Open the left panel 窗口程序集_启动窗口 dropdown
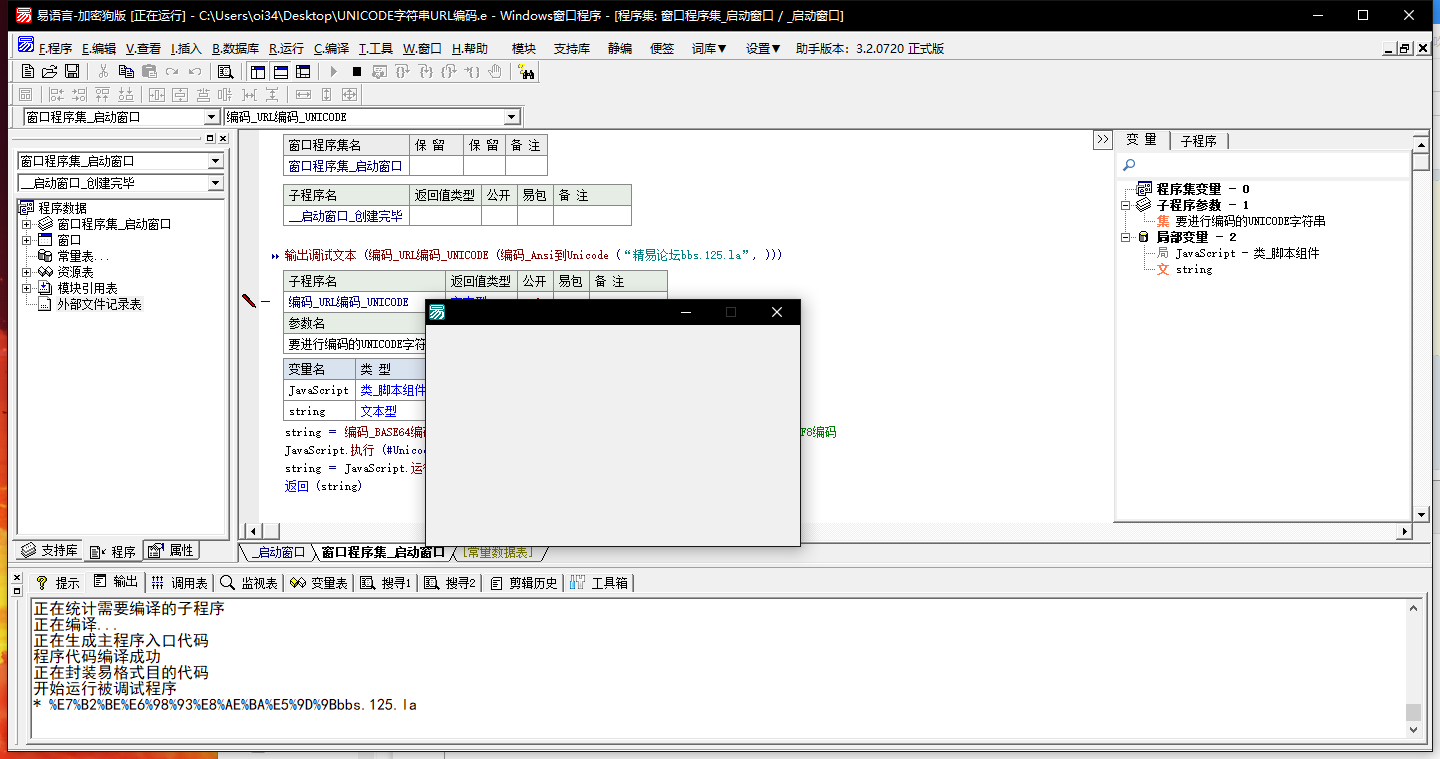This screenshot has height=759, width=1440. (x=215, y=161)
